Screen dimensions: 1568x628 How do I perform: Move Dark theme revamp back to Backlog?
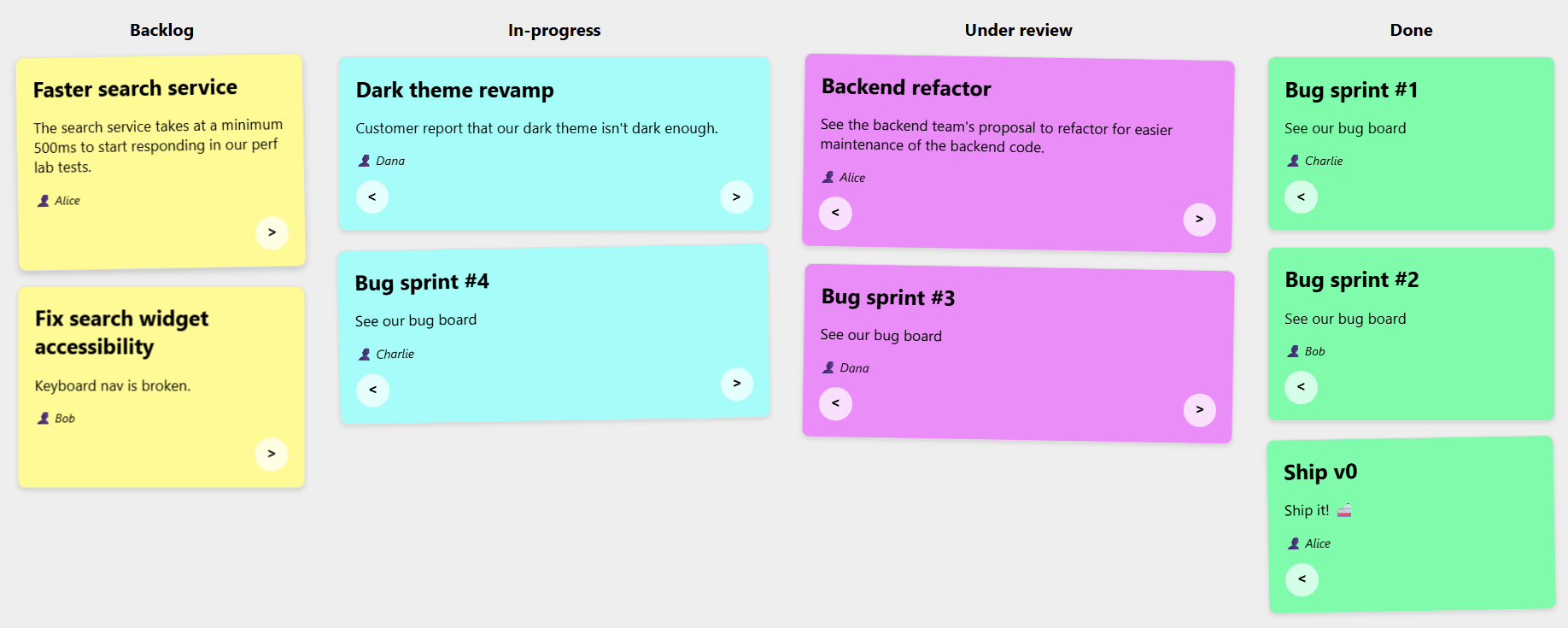[372, 197]
